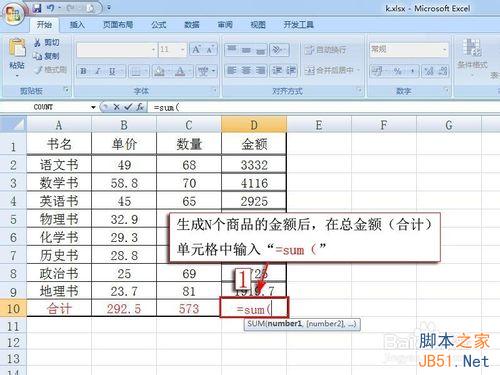Open the 字体 group dialog launcher
500x375 pixels.
215,90
